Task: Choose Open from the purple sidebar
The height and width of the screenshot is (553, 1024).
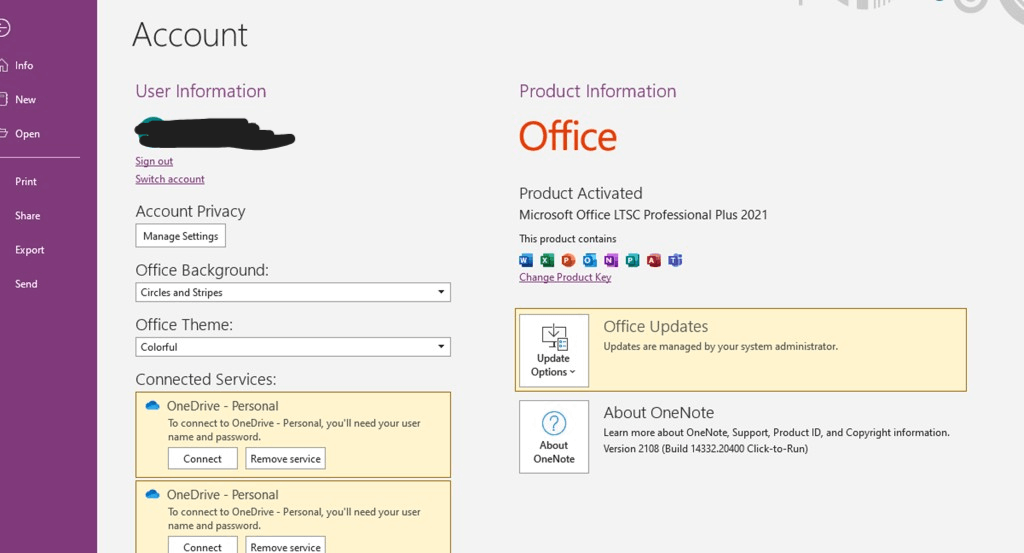Action: coord(27,133)
